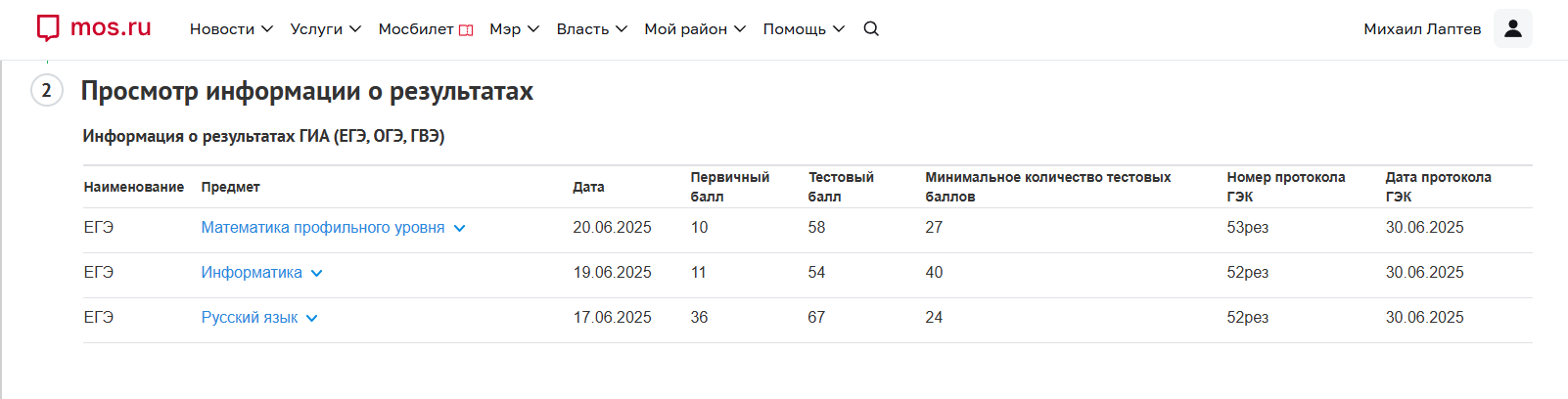Expand the Помощь menu
The image size is (1568, 399).
(x=804, y=29)
